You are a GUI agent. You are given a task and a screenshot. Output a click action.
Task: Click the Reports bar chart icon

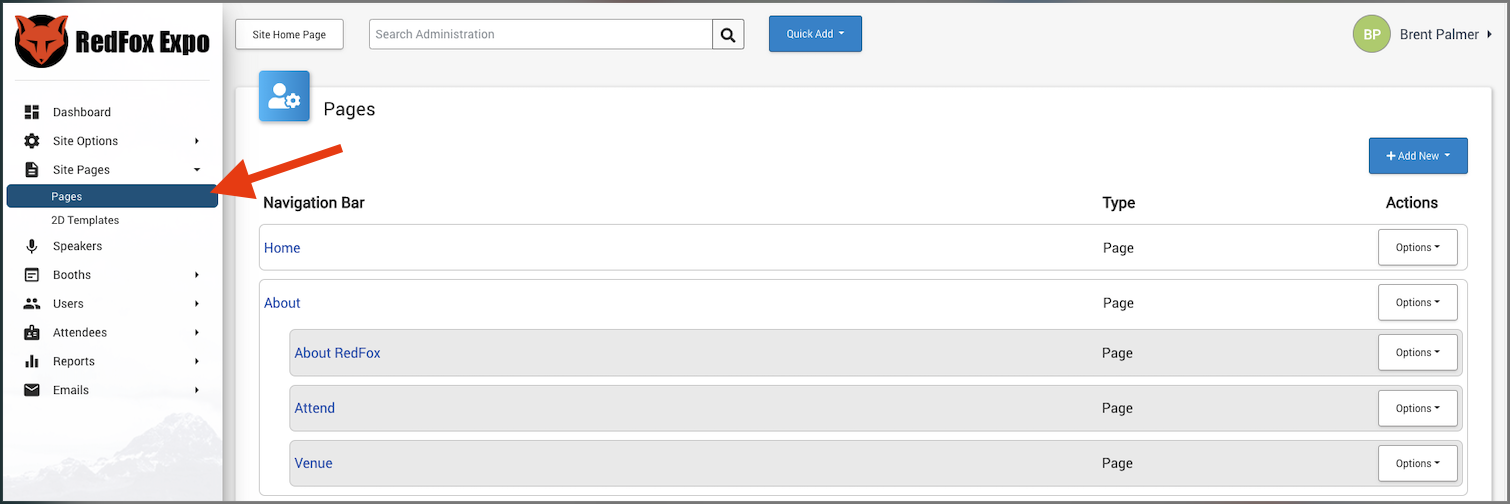click(32, 361)
